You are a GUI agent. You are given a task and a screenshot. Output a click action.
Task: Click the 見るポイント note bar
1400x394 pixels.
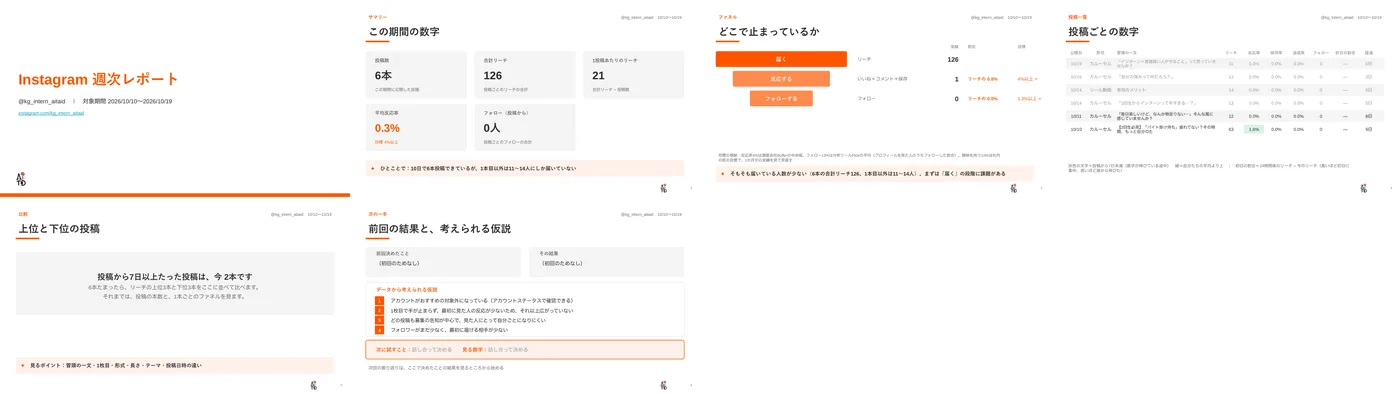(175, 365)
